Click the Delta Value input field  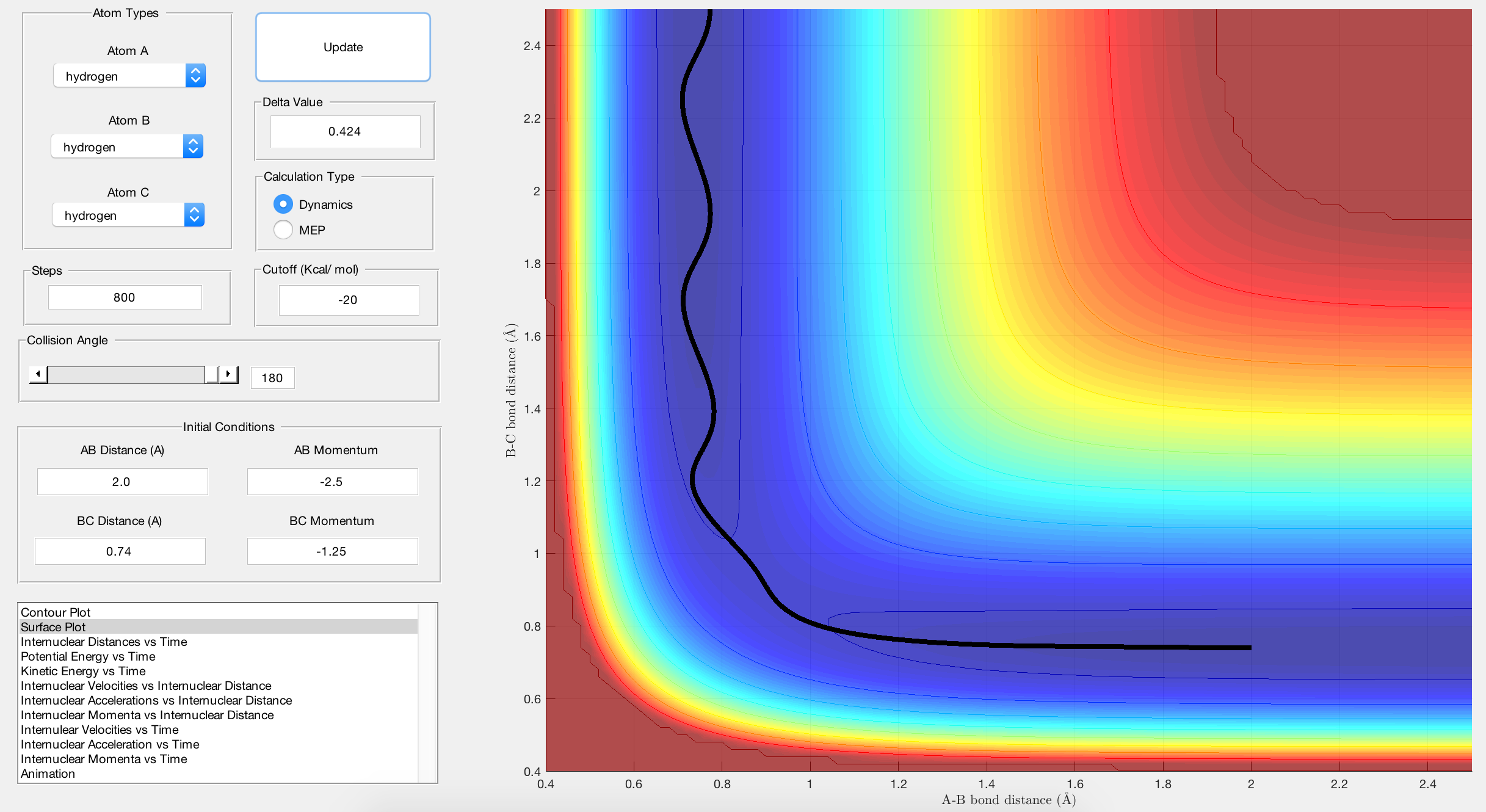[x=345, y=131]
